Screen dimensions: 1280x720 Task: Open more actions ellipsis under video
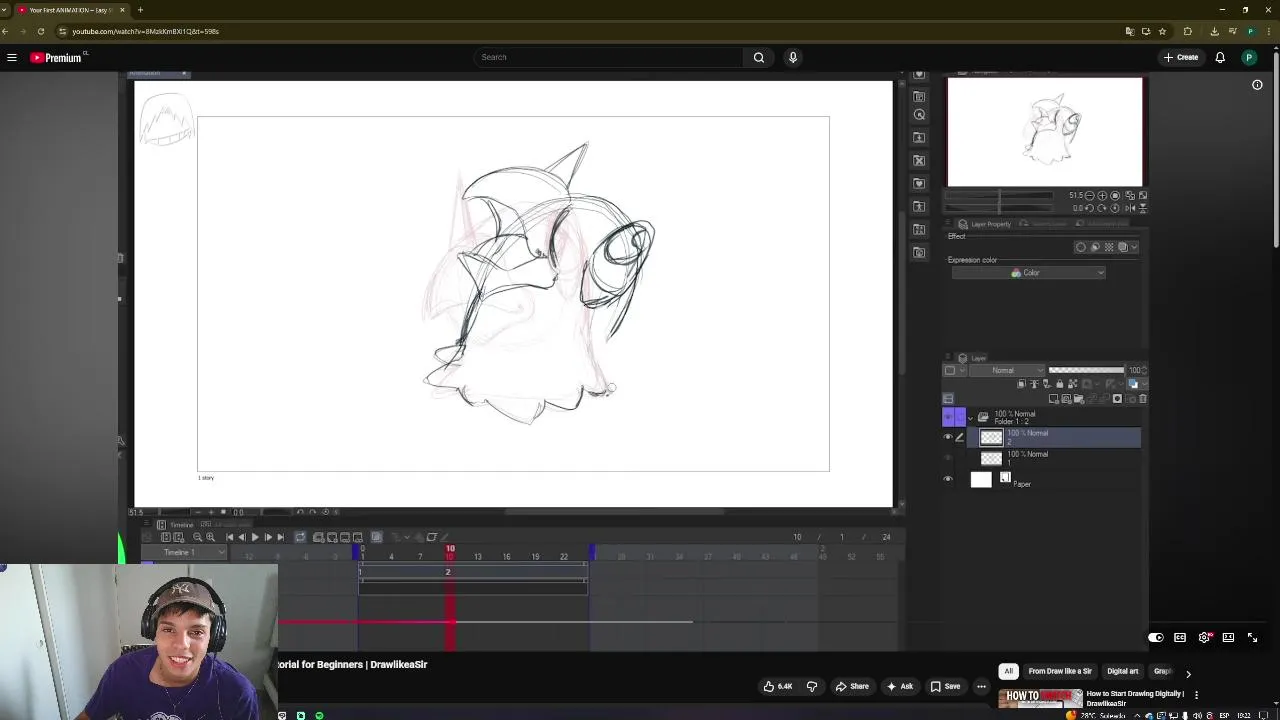coord(981,686)
